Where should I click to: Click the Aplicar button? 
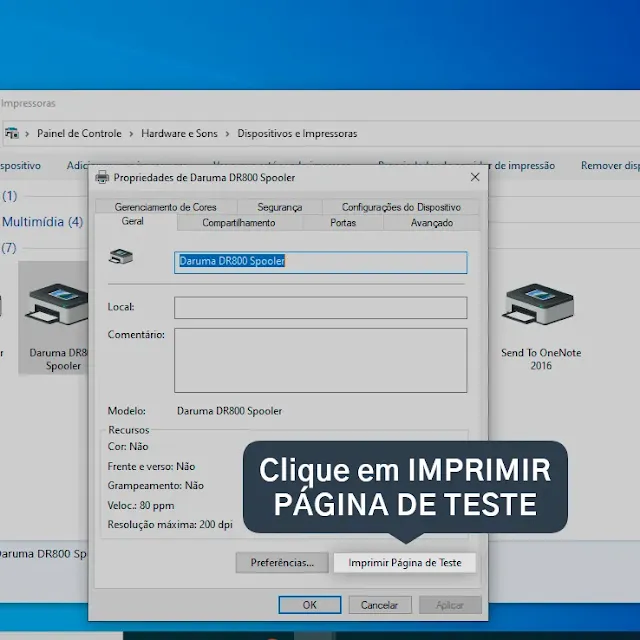(450, 604)
